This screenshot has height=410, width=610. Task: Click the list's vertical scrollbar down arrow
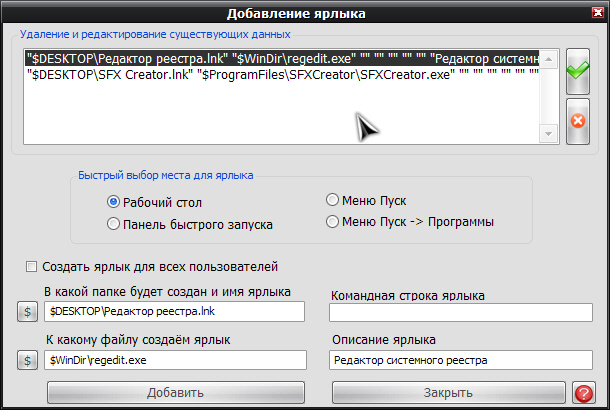coord(549,134)
